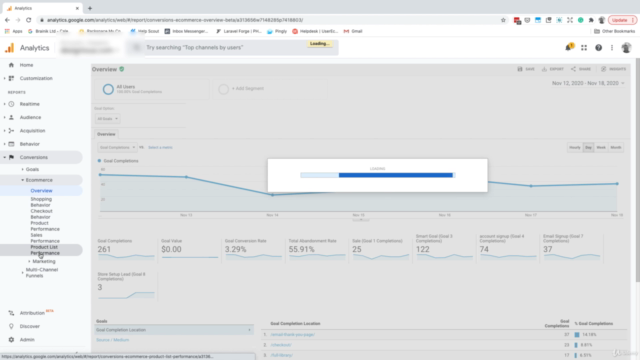
Task: Click the Conversions flag icon
Action: click(11, 157)
